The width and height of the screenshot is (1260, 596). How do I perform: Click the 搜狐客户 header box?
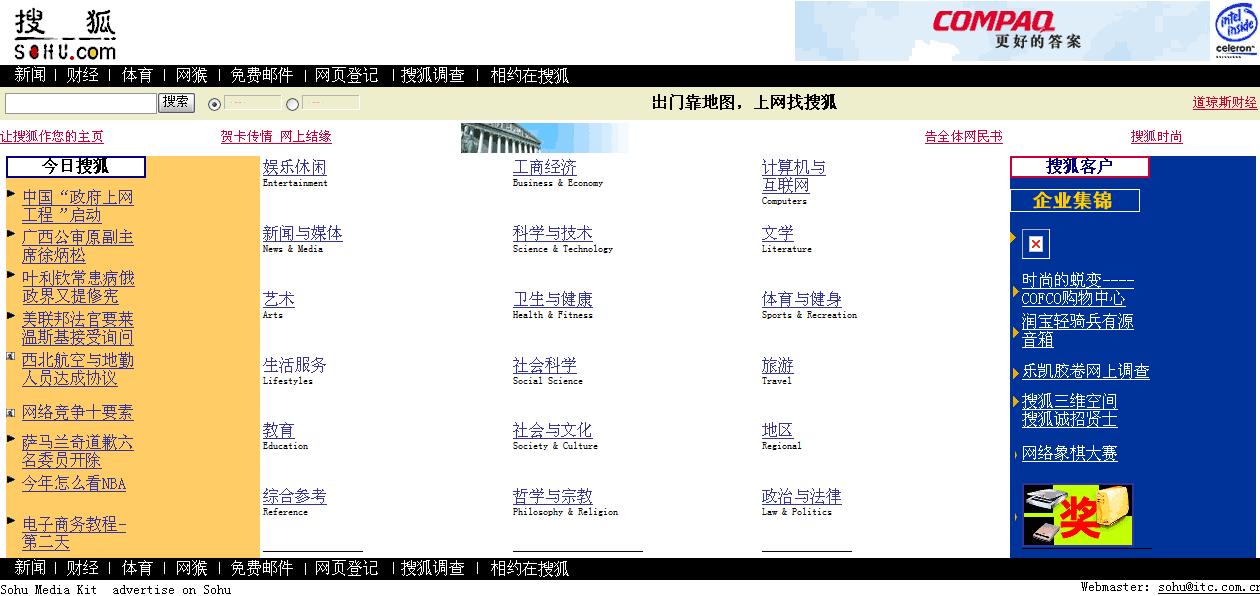pyautogui.click(x=1079, y=167)
